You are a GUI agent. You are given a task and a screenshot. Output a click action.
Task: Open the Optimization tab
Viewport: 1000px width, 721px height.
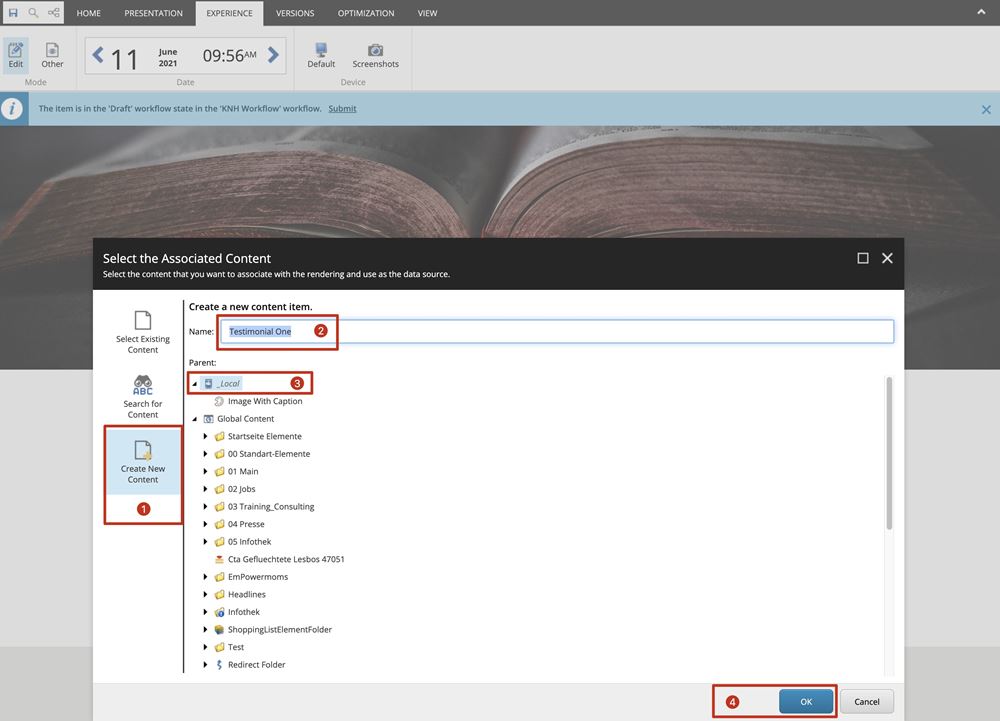pos(365,13)
